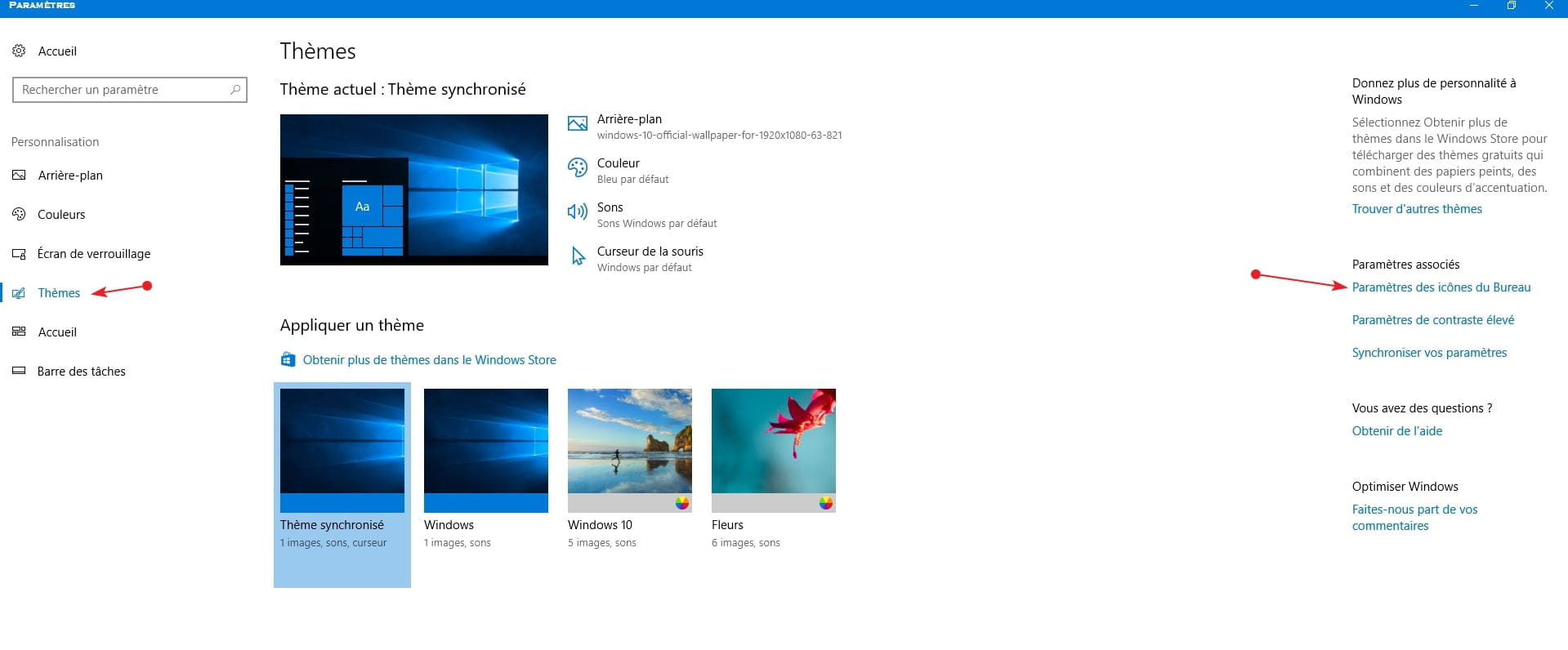The height and width of the screenshot is (650, 1568).
Task: Open Barre des tâches settings
Action: point(82,371)
